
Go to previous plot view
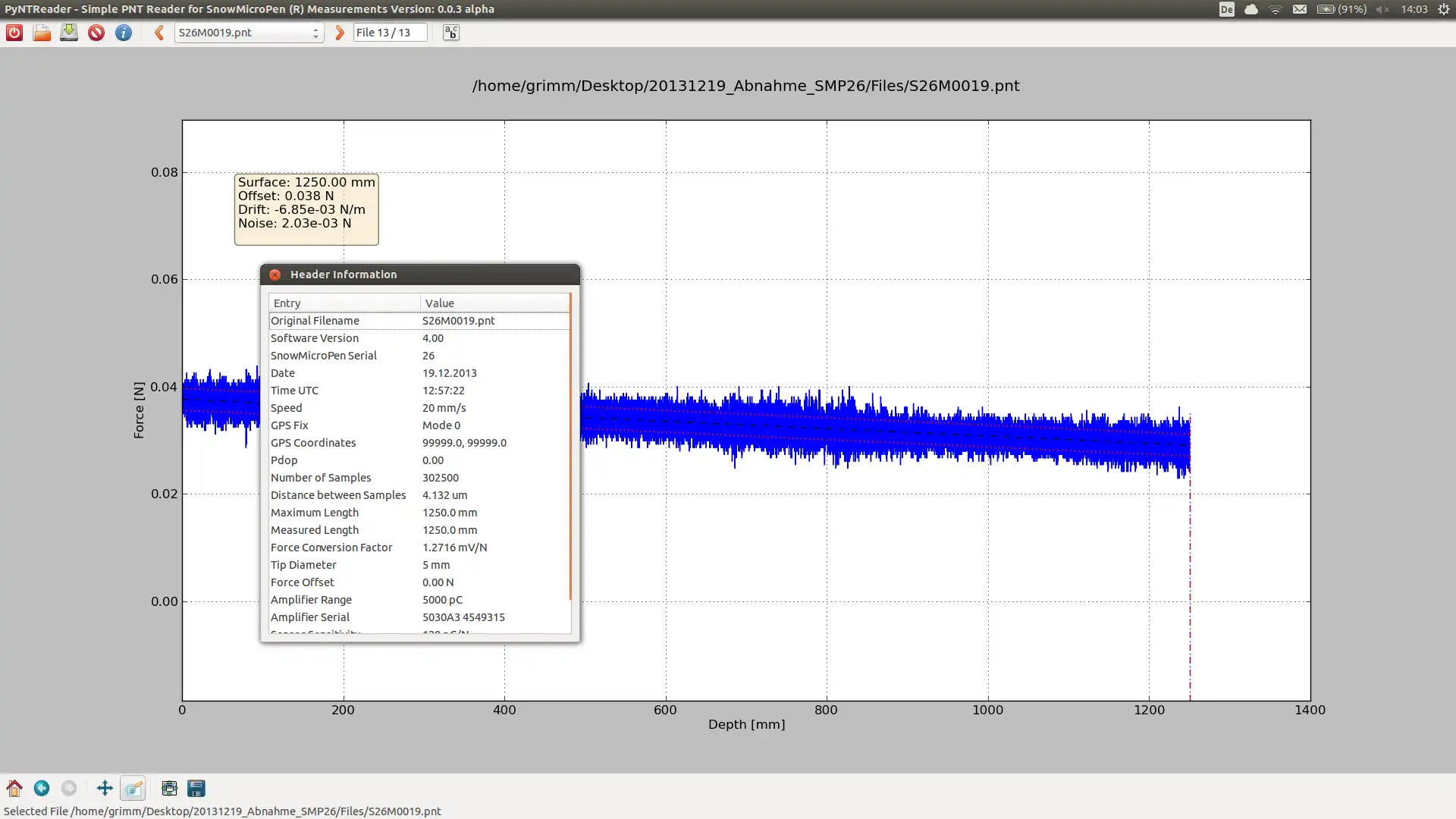point(42,789)
